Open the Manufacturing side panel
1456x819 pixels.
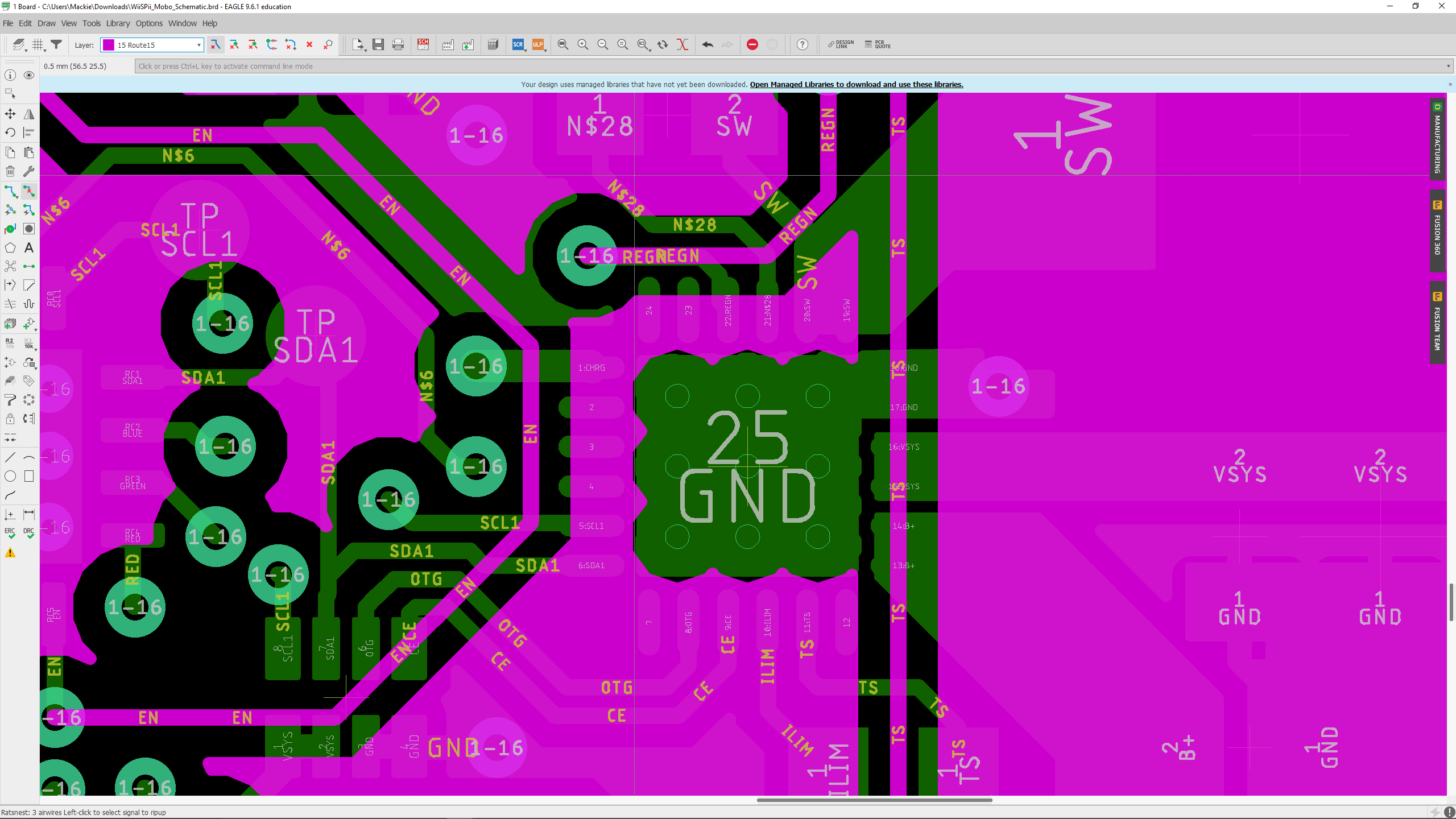coord(1437,138)
